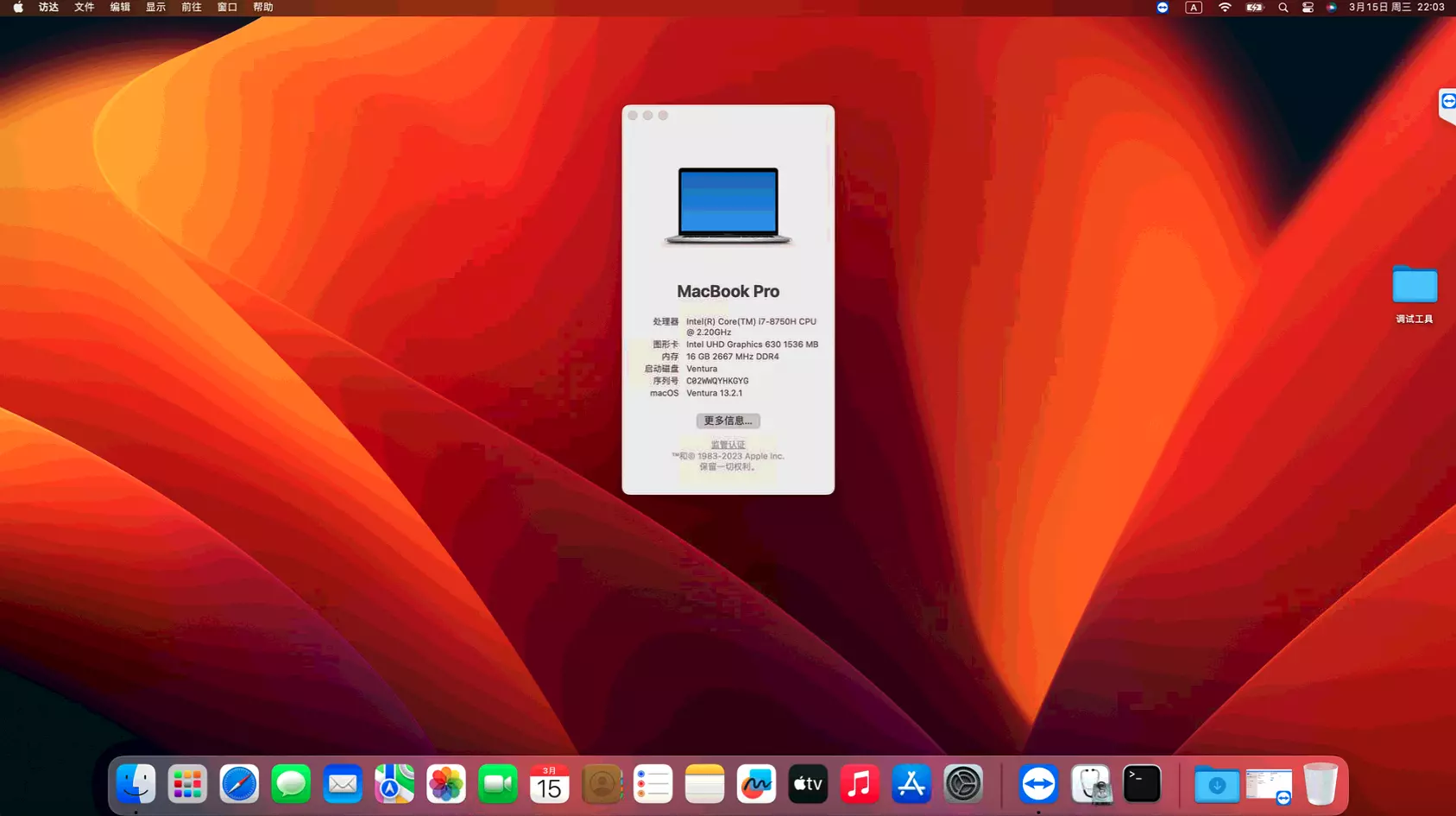Expand the Downloads stack in Dock
Screen dimensions: 1456x816
(1217, 784)
